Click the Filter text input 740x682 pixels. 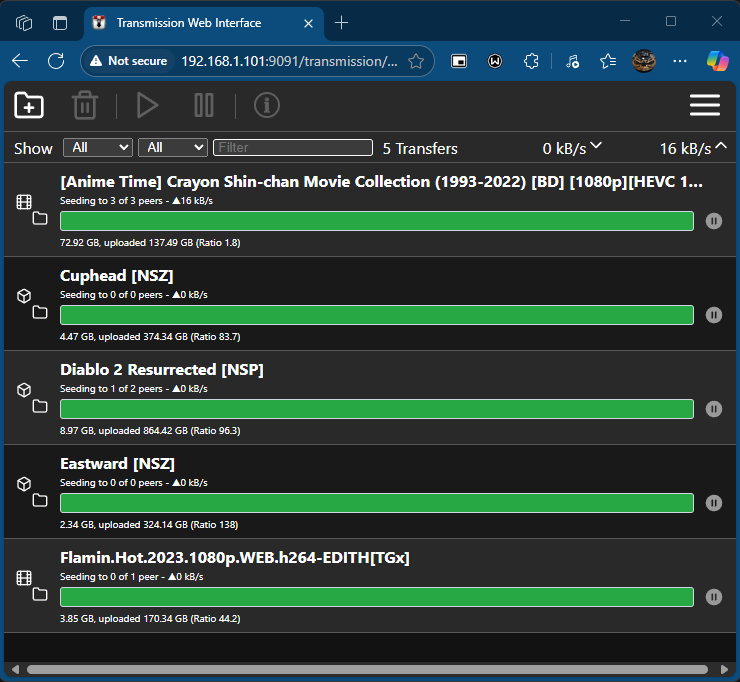tap(293, 148)
